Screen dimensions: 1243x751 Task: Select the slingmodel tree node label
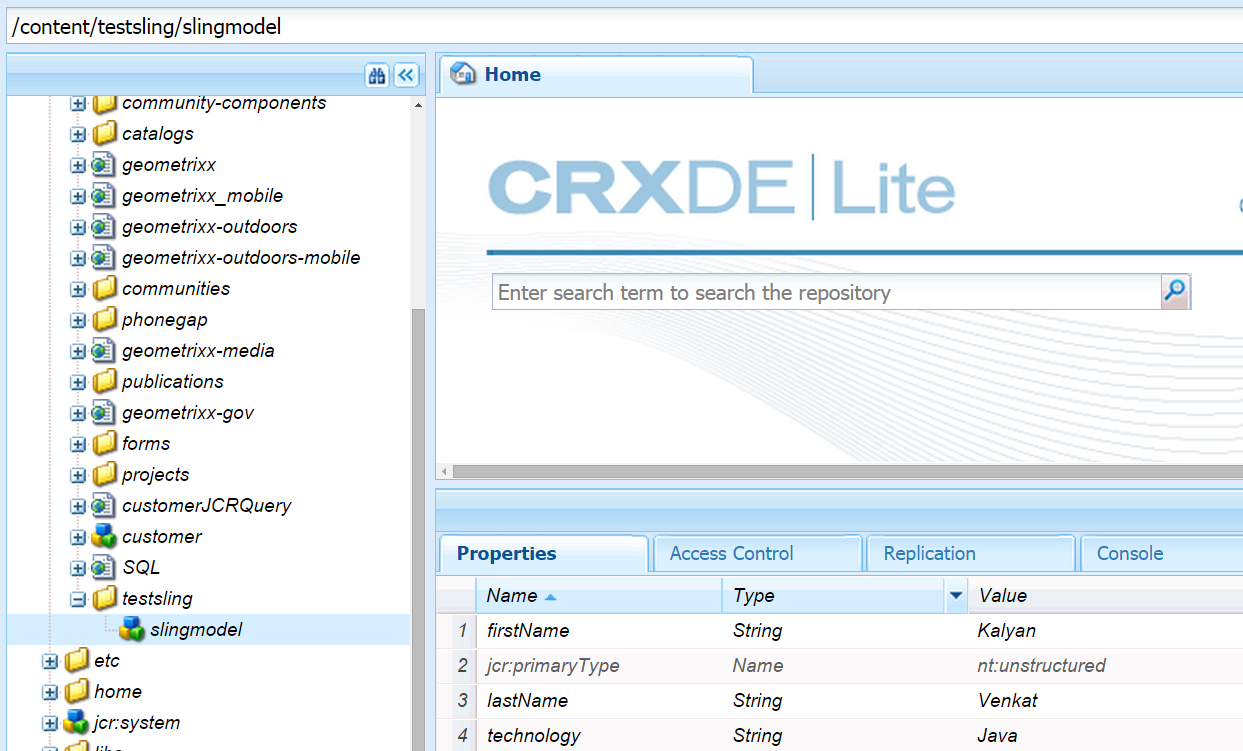click(x=196, y=630)
